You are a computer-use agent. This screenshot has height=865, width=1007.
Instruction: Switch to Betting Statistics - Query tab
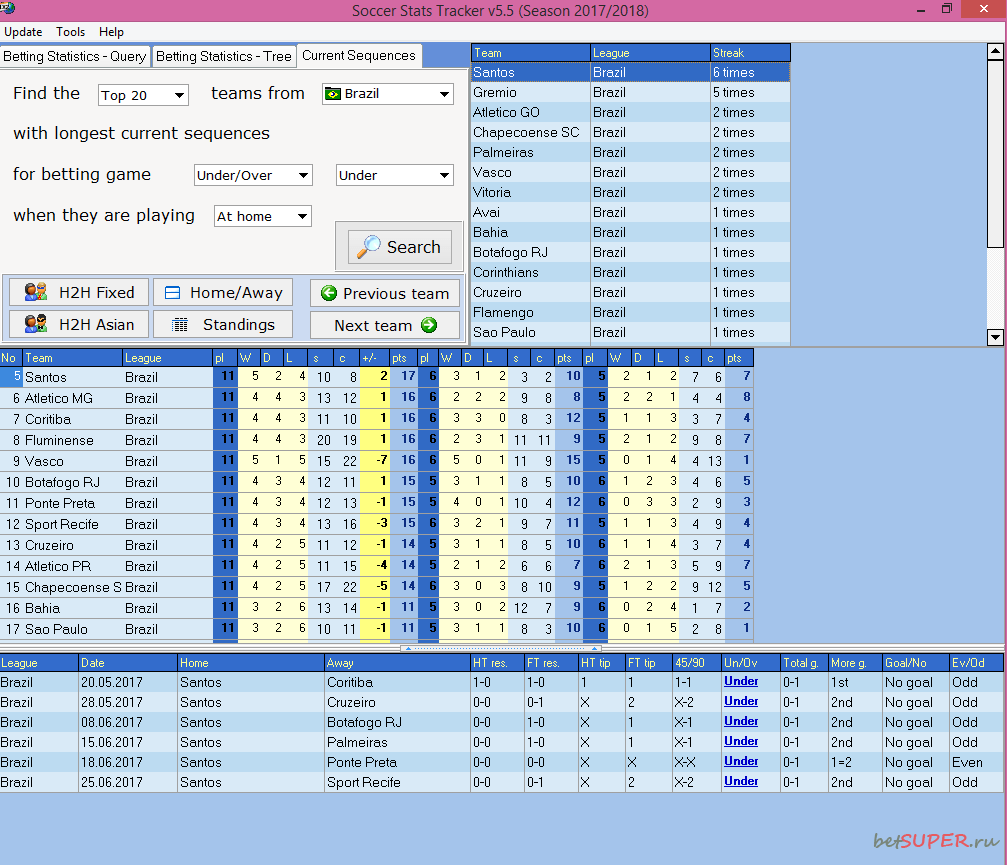pyautogui.click(x=75, y=56)
